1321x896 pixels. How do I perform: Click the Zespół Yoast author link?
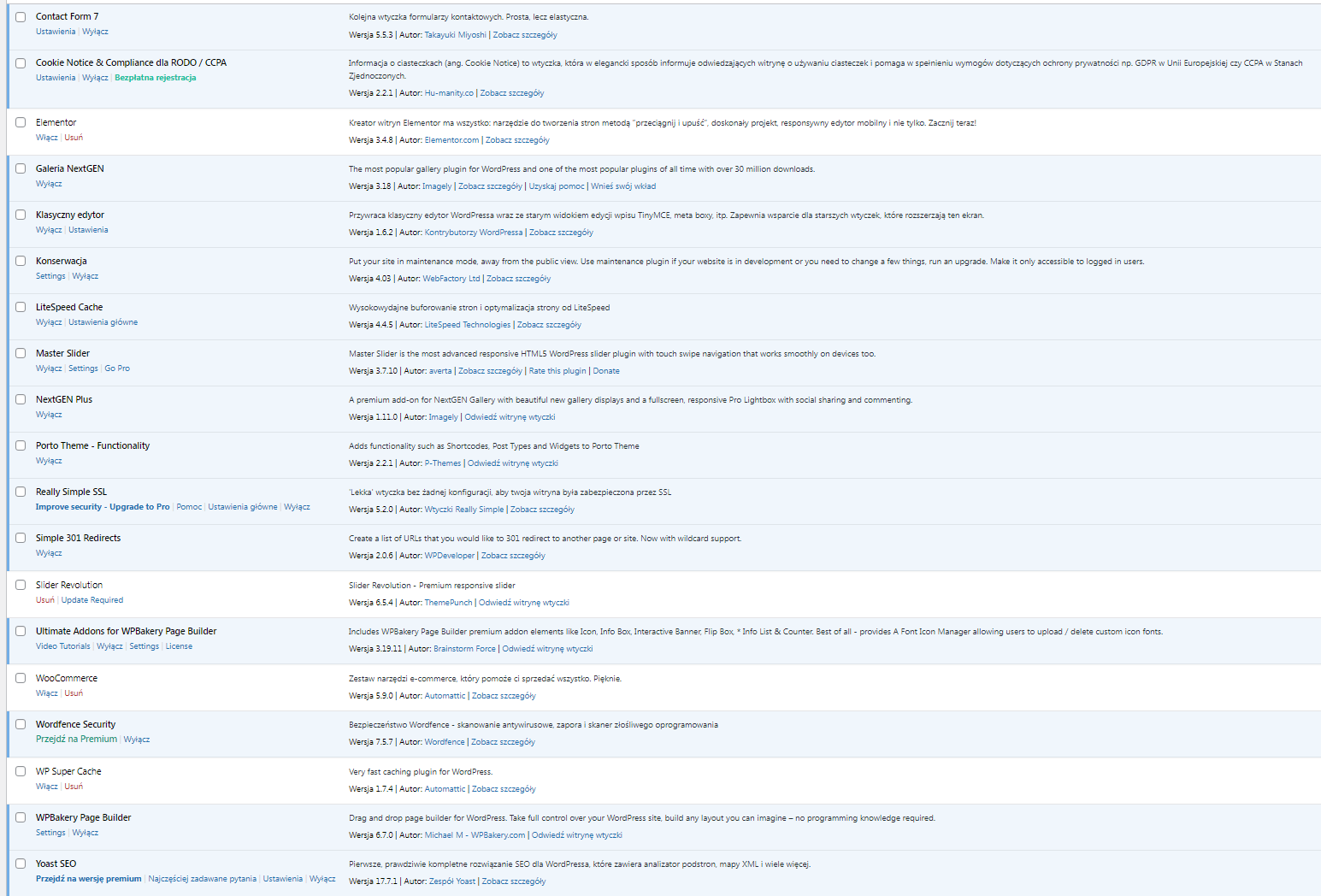click(452, 881)
